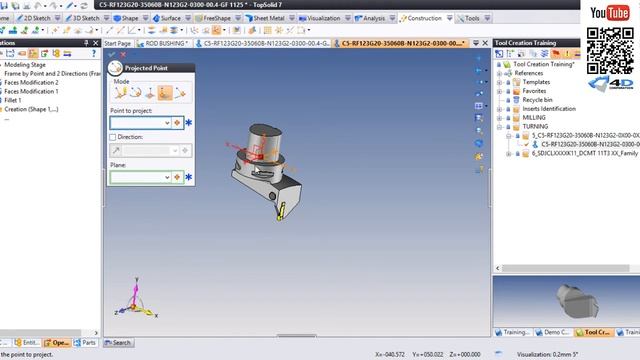Close the operations panel with X
The height and width of the screenshot is (360, 640).
pos(96,43)
